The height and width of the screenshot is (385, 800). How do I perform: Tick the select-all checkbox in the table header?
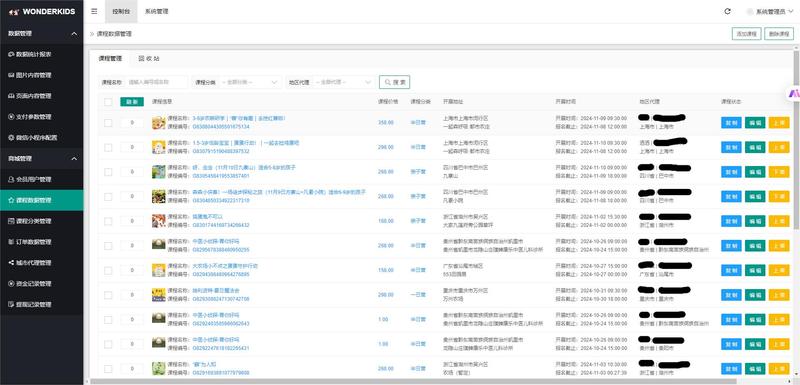[108, 102]
